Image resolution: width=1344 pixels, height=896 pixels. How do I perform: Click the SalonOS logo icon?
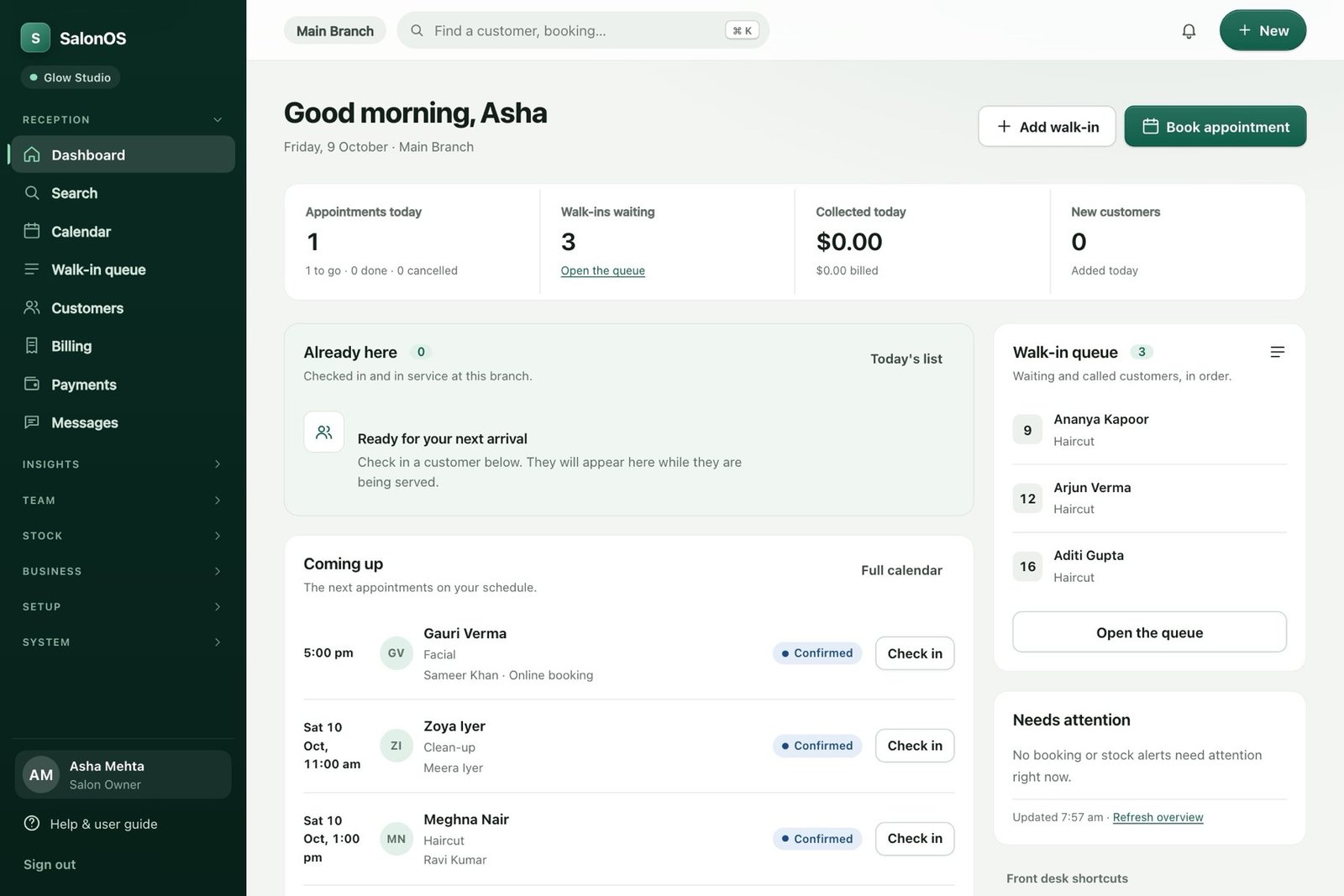coord(35,38)
